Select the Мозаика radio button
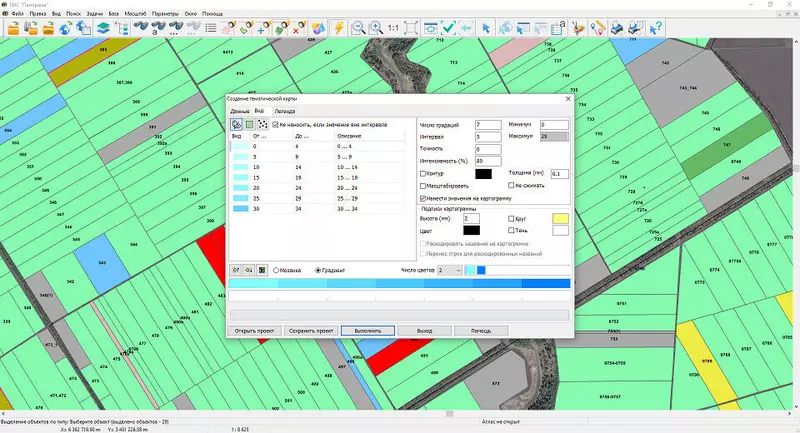This screenshot has height=433, width=800. 277,270
